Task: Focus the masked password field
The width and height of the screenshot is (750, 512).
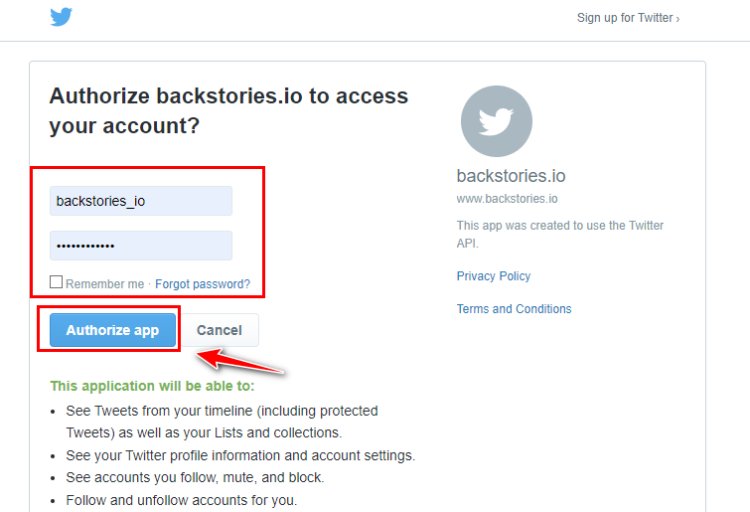Action: pyautogui.click(x=141, y=245)
